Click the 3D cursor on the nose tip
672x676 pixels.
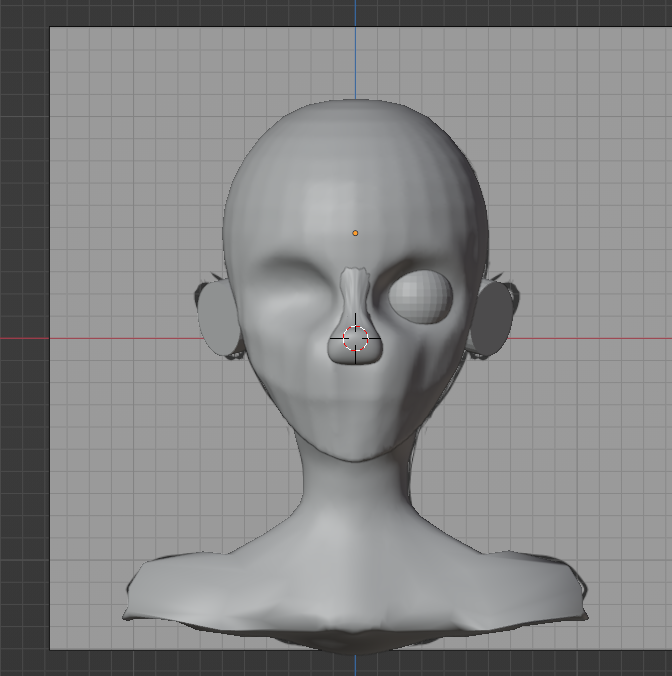click(355, 339)
